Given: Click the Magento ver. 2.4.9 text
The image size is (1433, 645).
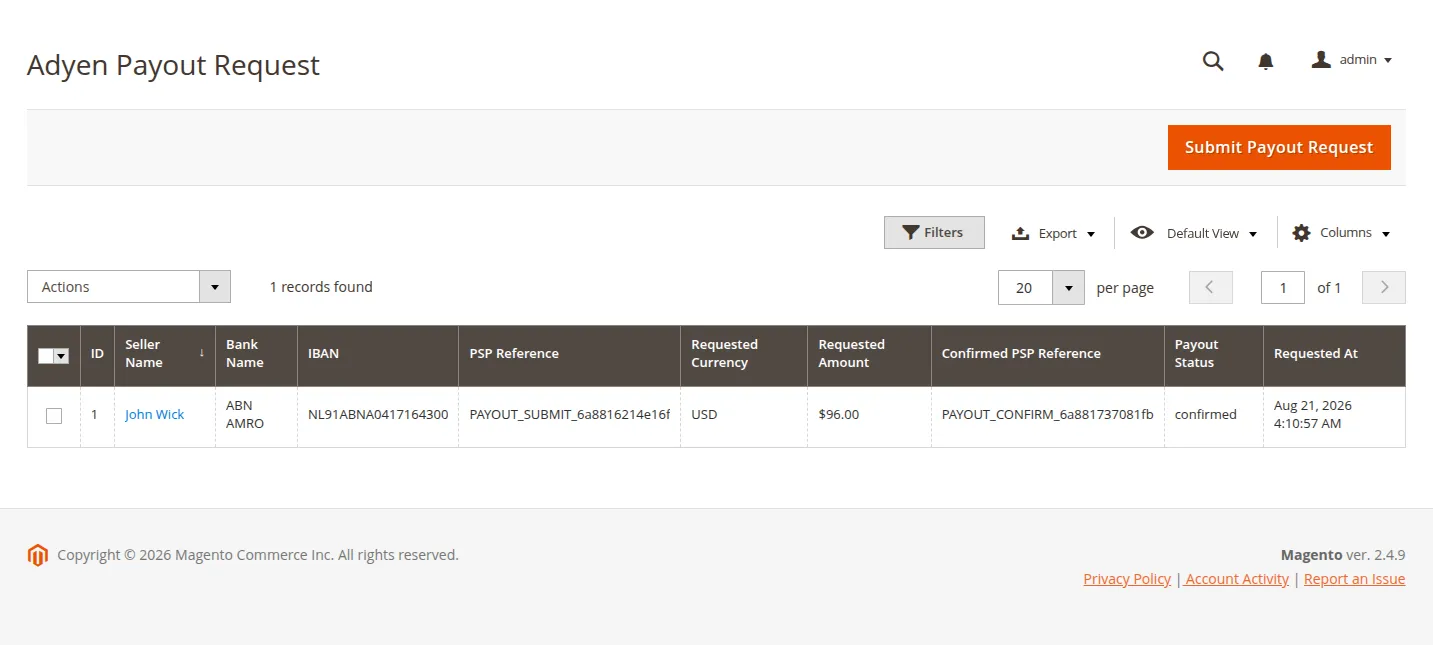Looking at the screenshot, I should (1343, 555).
